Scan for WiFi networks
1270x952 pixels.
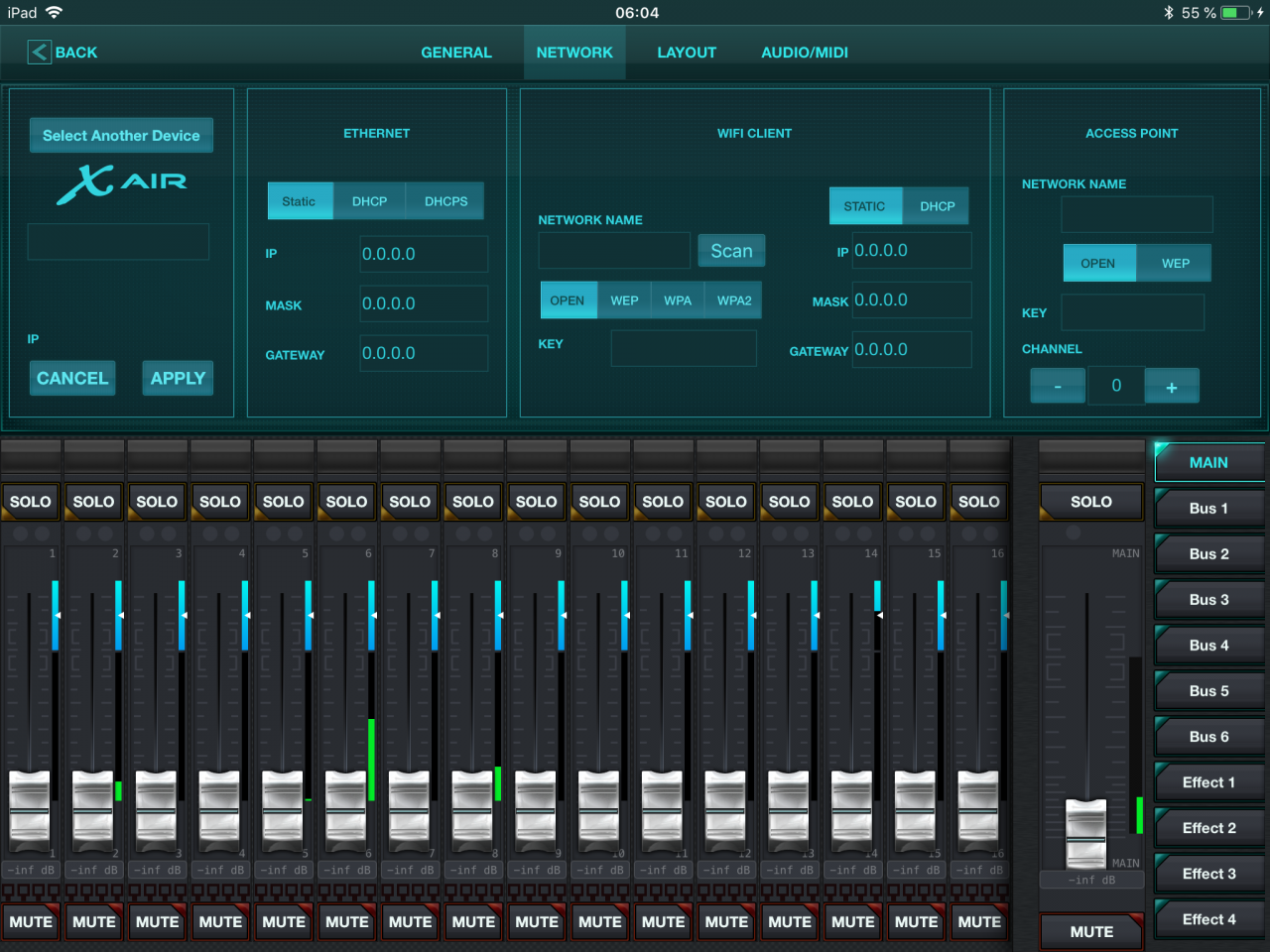coord(731,251)
